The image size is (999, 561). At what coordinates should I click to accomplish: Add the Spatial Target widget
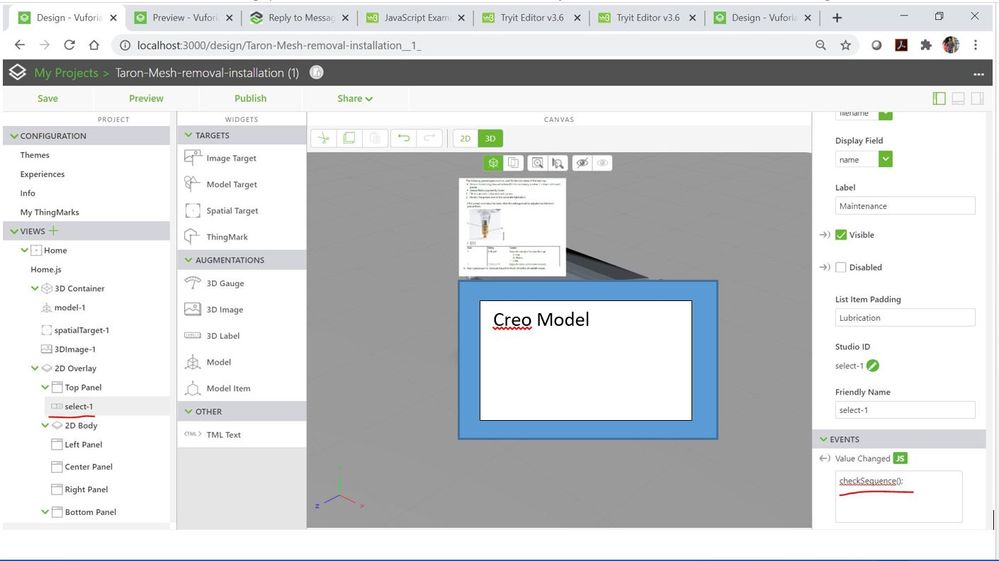pyautogui.click(x=221, y=210)
